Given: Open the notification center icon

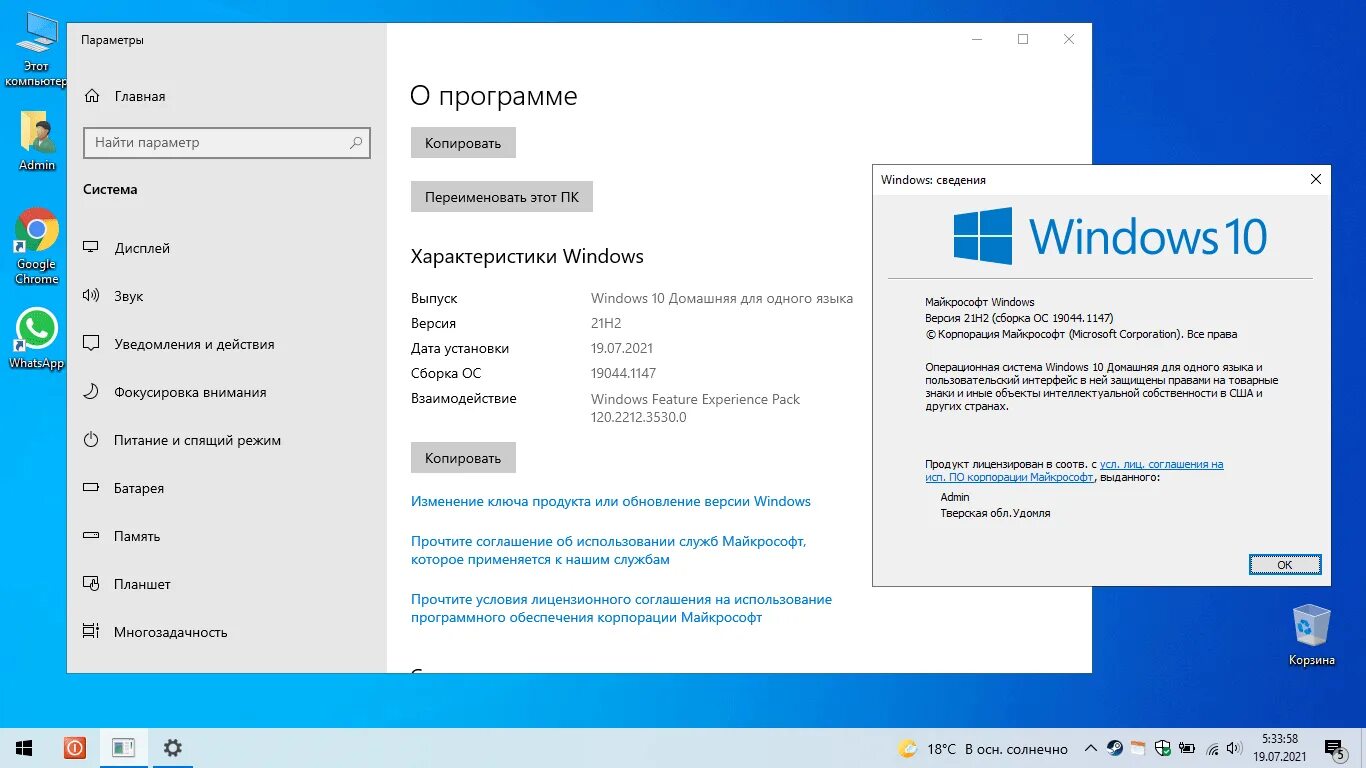Looking at the screenshot, I should click(x=1336, y=750).
